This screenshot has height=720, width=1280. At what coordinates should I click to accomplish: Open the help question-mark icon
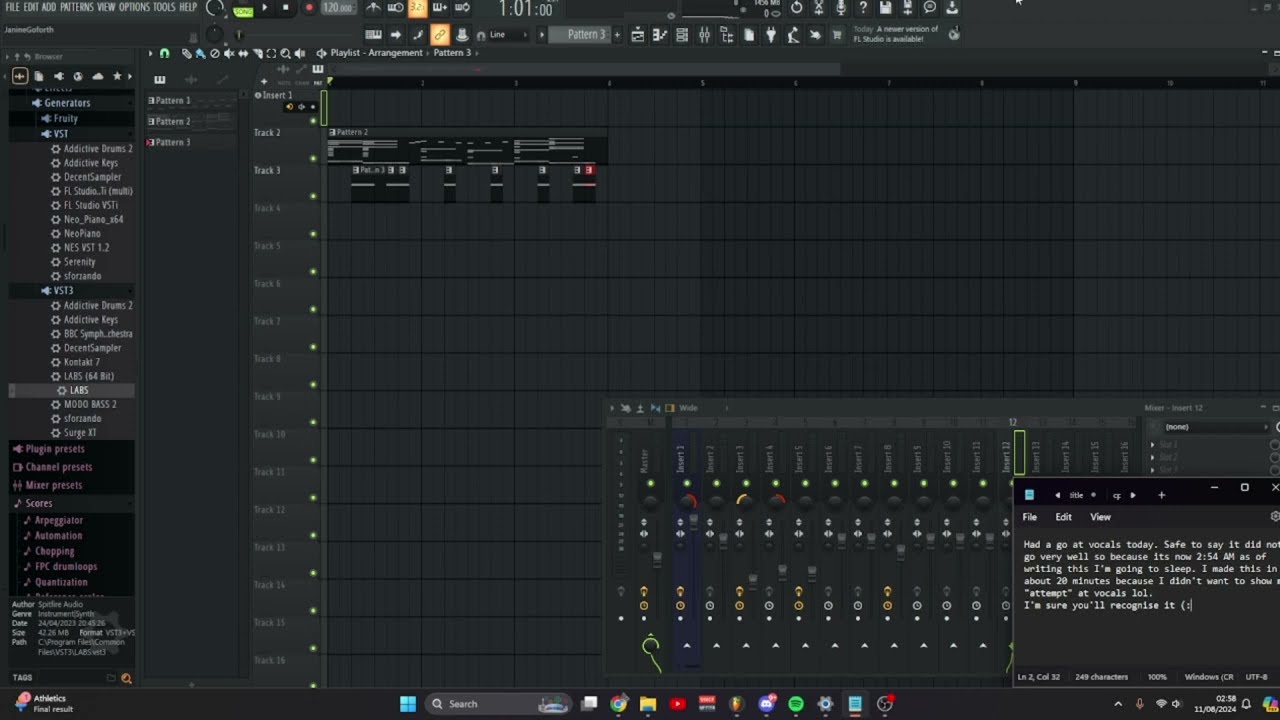coord(863,8)
